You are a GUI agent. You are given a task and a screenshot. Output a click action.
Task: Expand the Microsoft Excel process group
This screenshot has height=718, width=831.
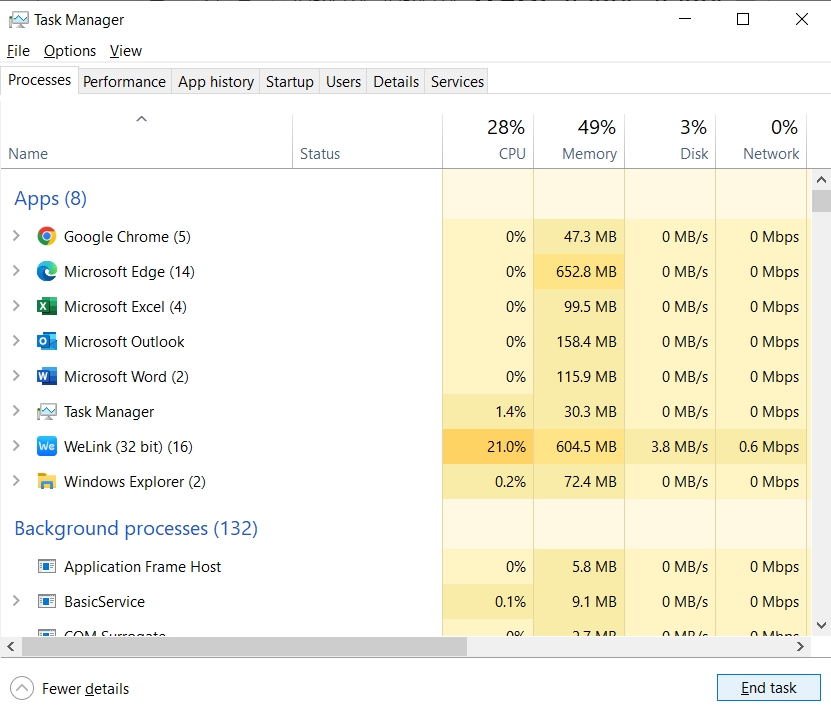(x=16, y=306)
